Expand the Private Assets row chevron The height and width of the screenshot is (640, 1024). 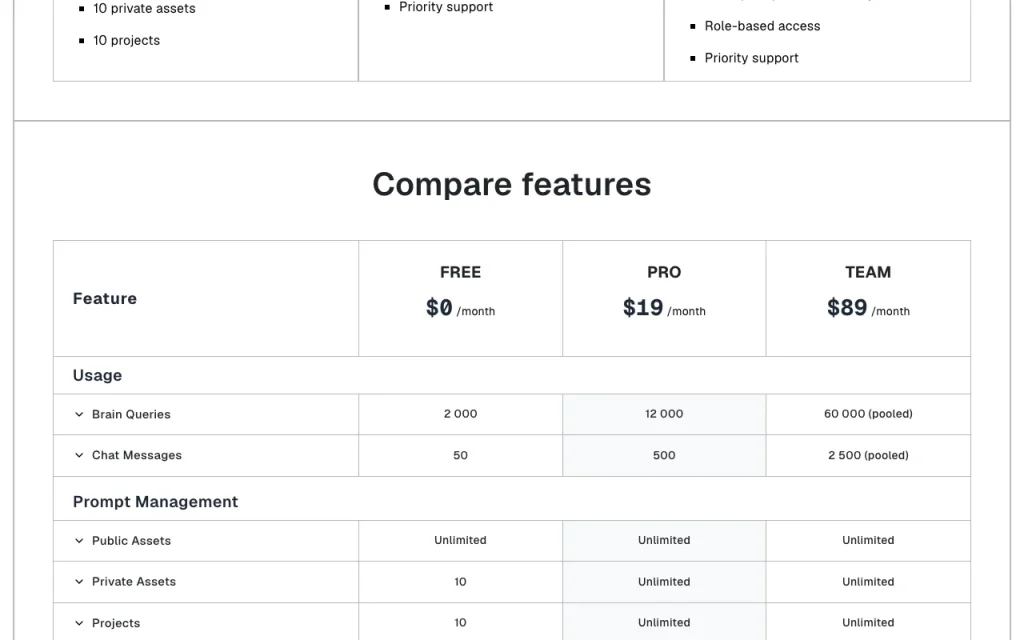[x=79, y=582]
